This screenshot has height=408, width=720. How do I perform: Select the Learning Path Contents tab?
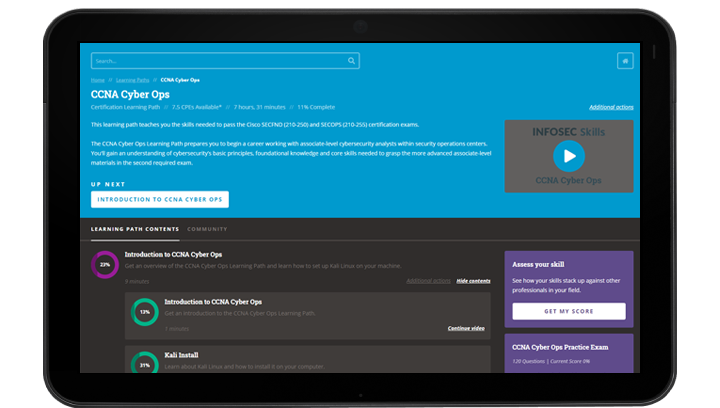(x=134, y=229)
